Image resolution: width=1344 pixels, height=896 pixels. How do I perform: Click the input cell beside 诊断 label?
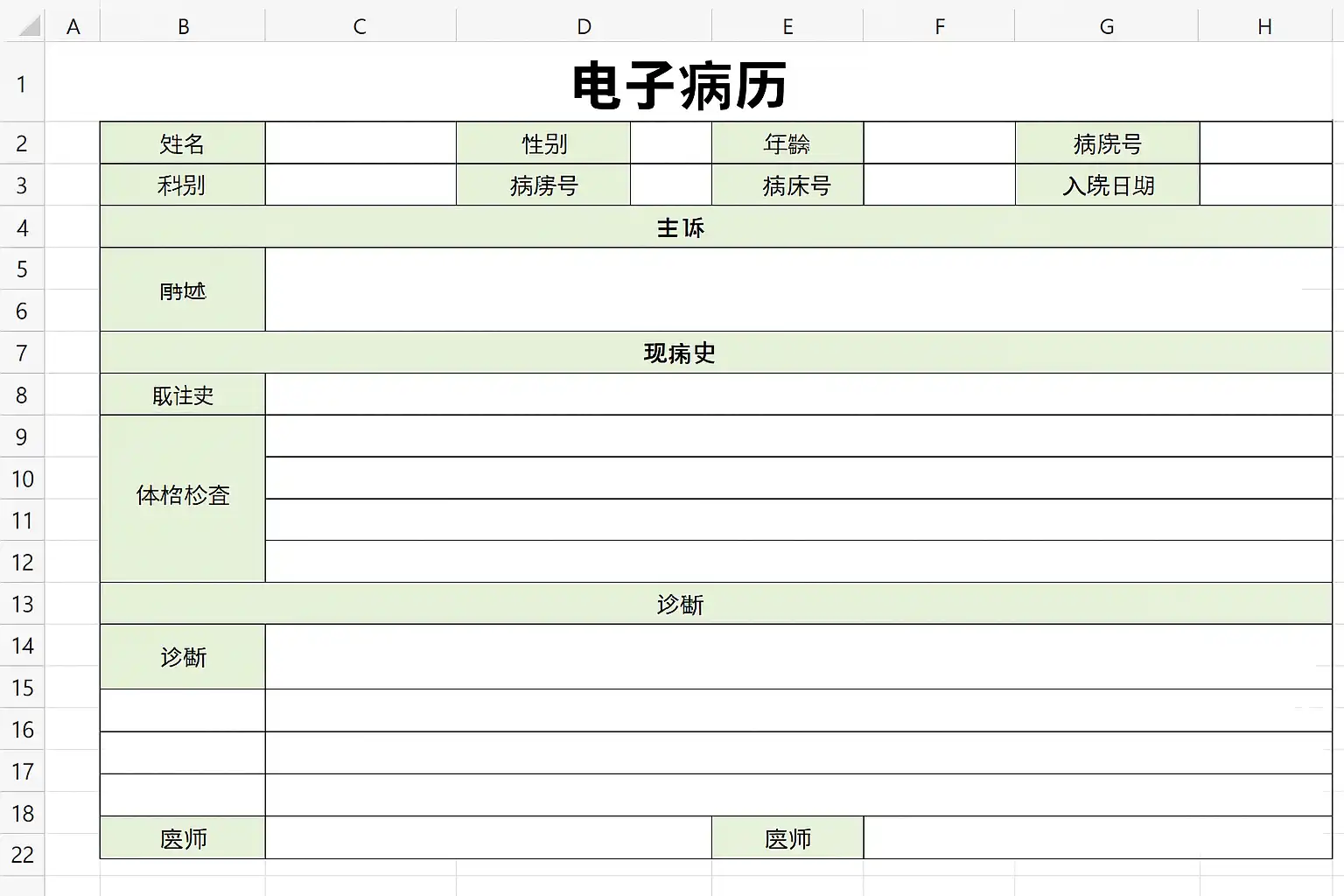coord(798,656)
